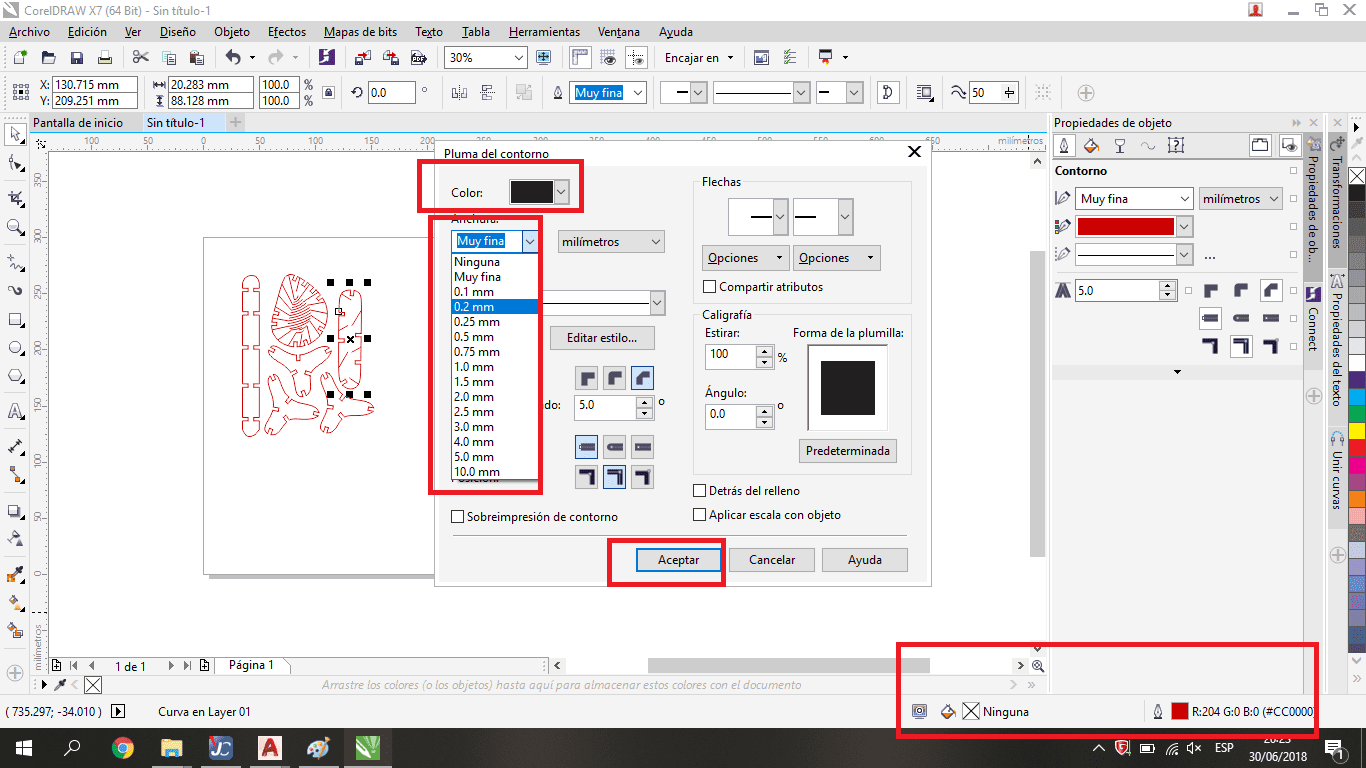The image size is (1366, 768).
Task: Click the Estirar value field
Action: point(730,355)
